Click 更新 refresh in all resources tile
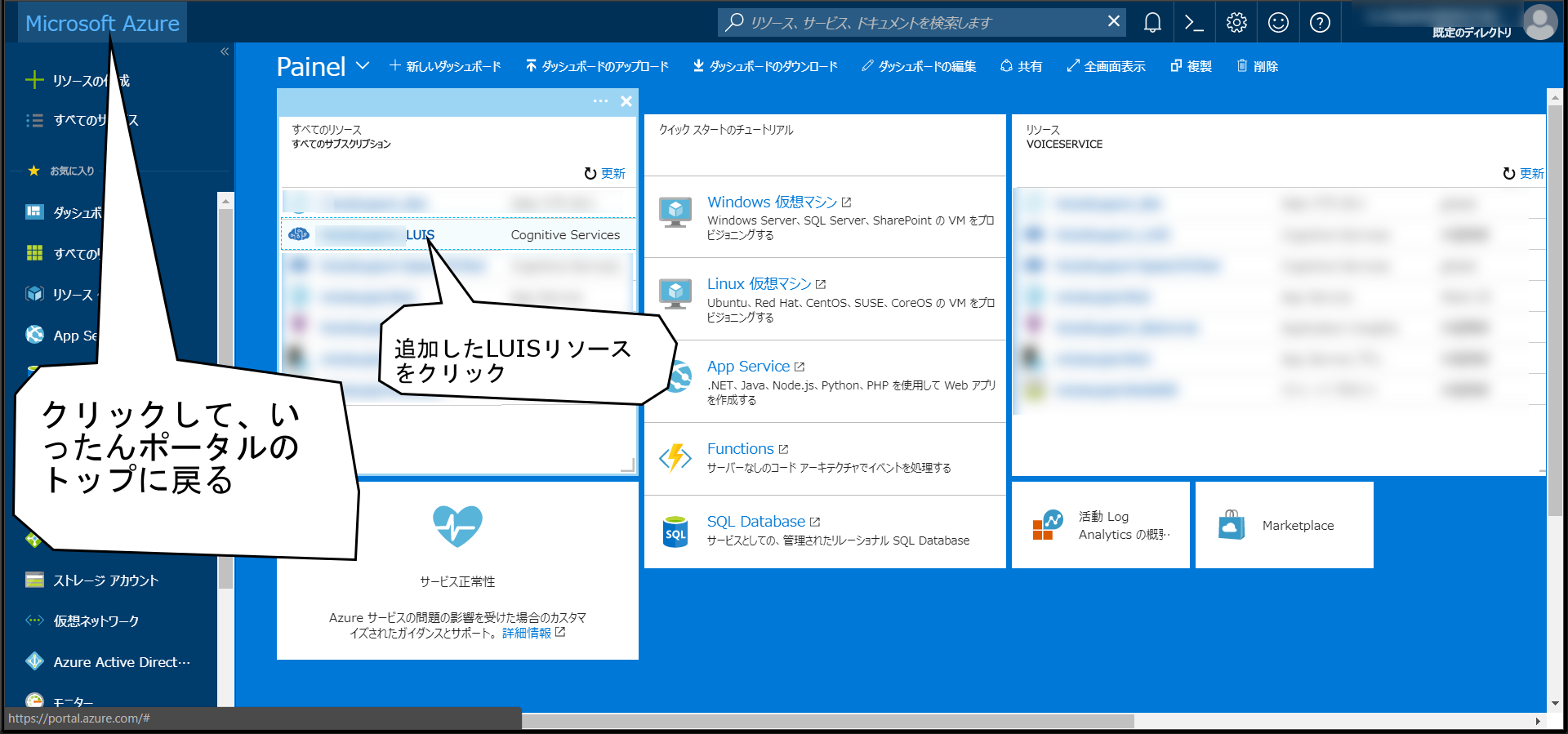The height and width of the screenshot is (734, 1568). point(604,173)
